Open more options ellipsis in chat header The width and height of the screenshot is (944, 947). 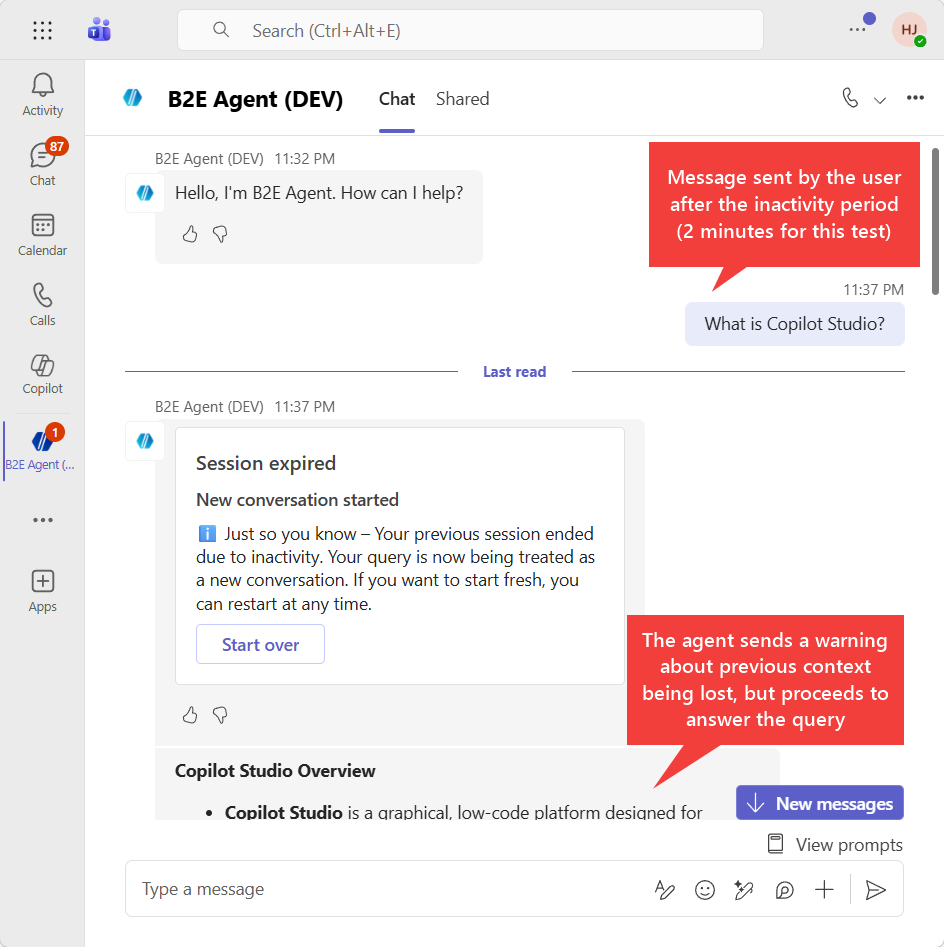click(915, 98)
